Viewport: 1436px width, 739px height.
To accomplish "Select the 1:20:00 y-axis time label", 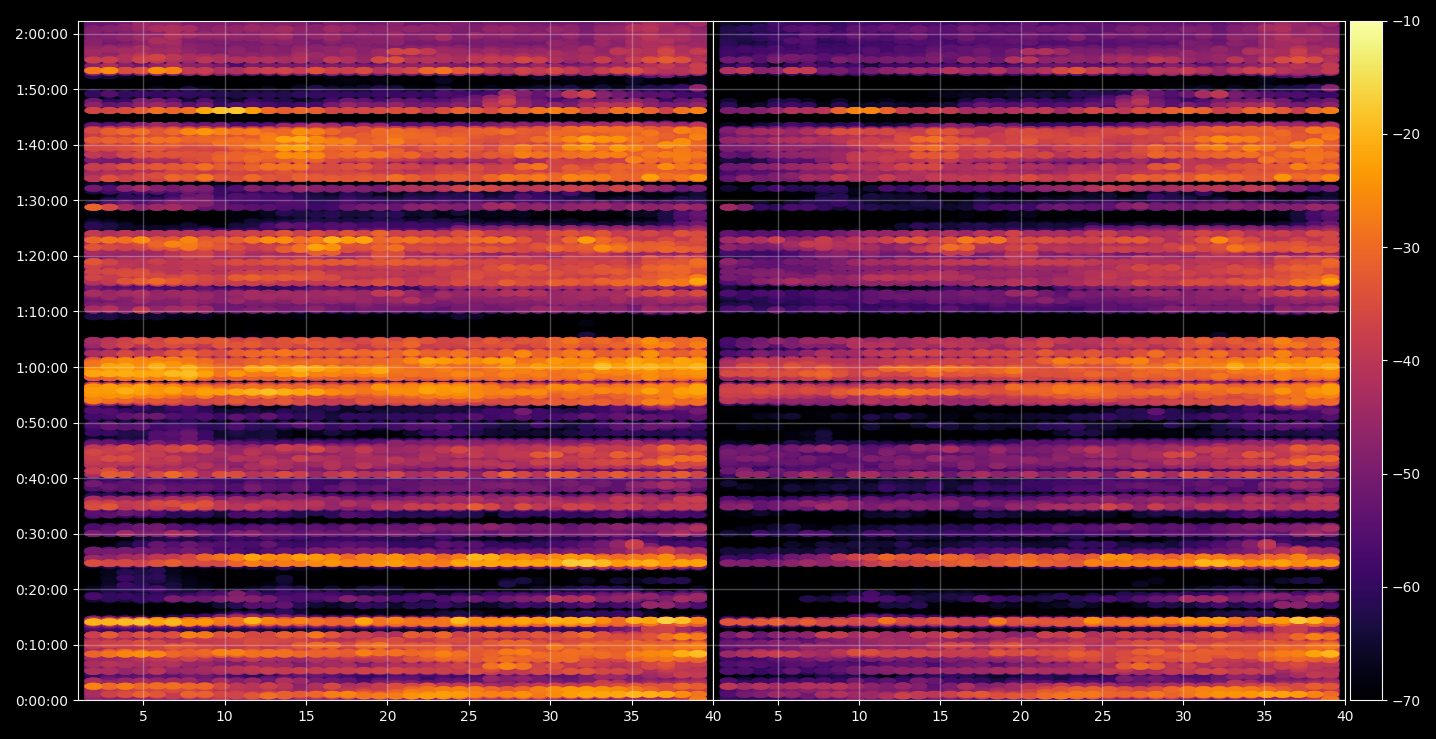I will point(42,256).
